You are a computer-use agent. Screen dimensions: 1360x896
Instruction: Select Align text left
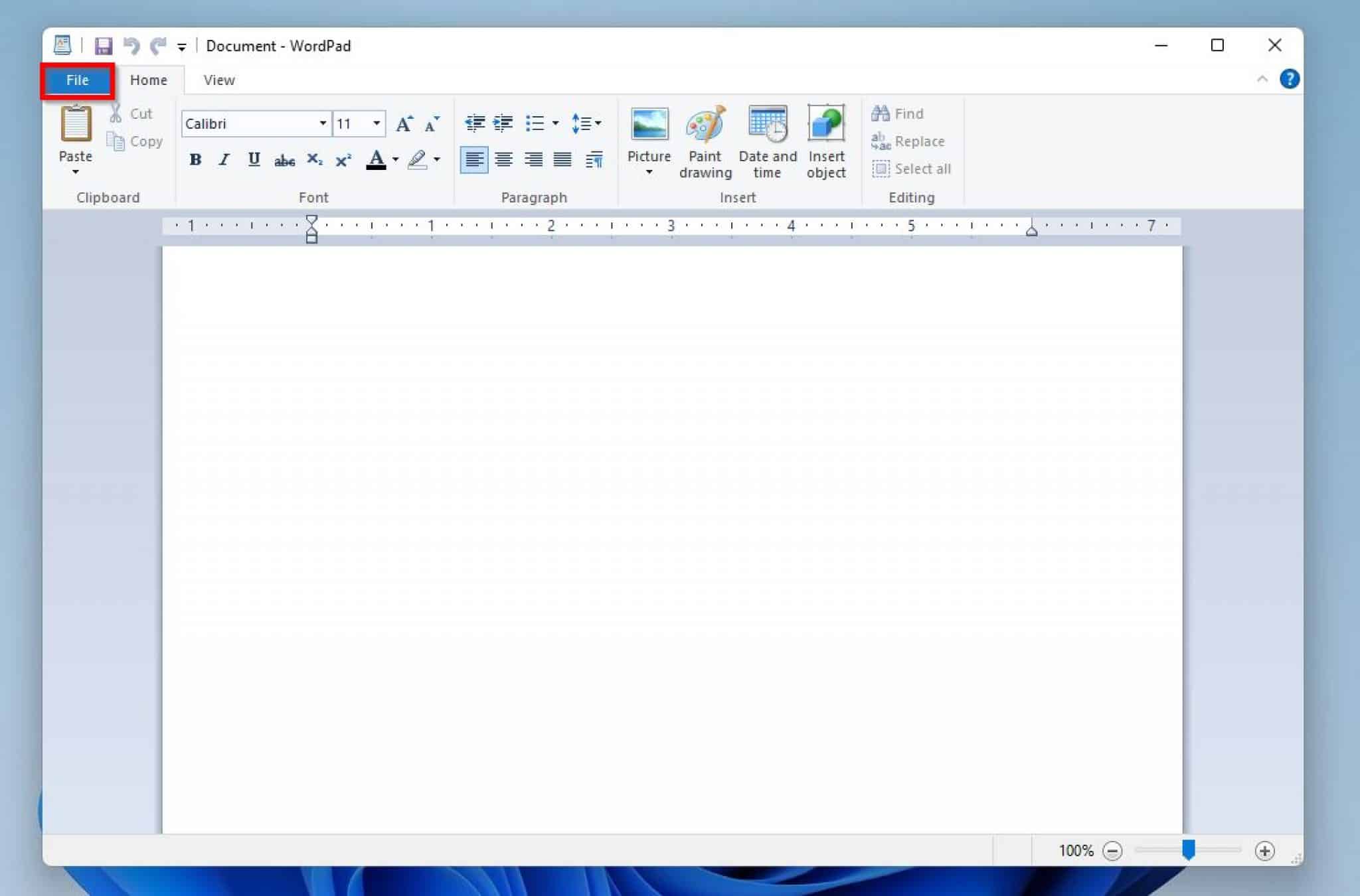point(474,159)
